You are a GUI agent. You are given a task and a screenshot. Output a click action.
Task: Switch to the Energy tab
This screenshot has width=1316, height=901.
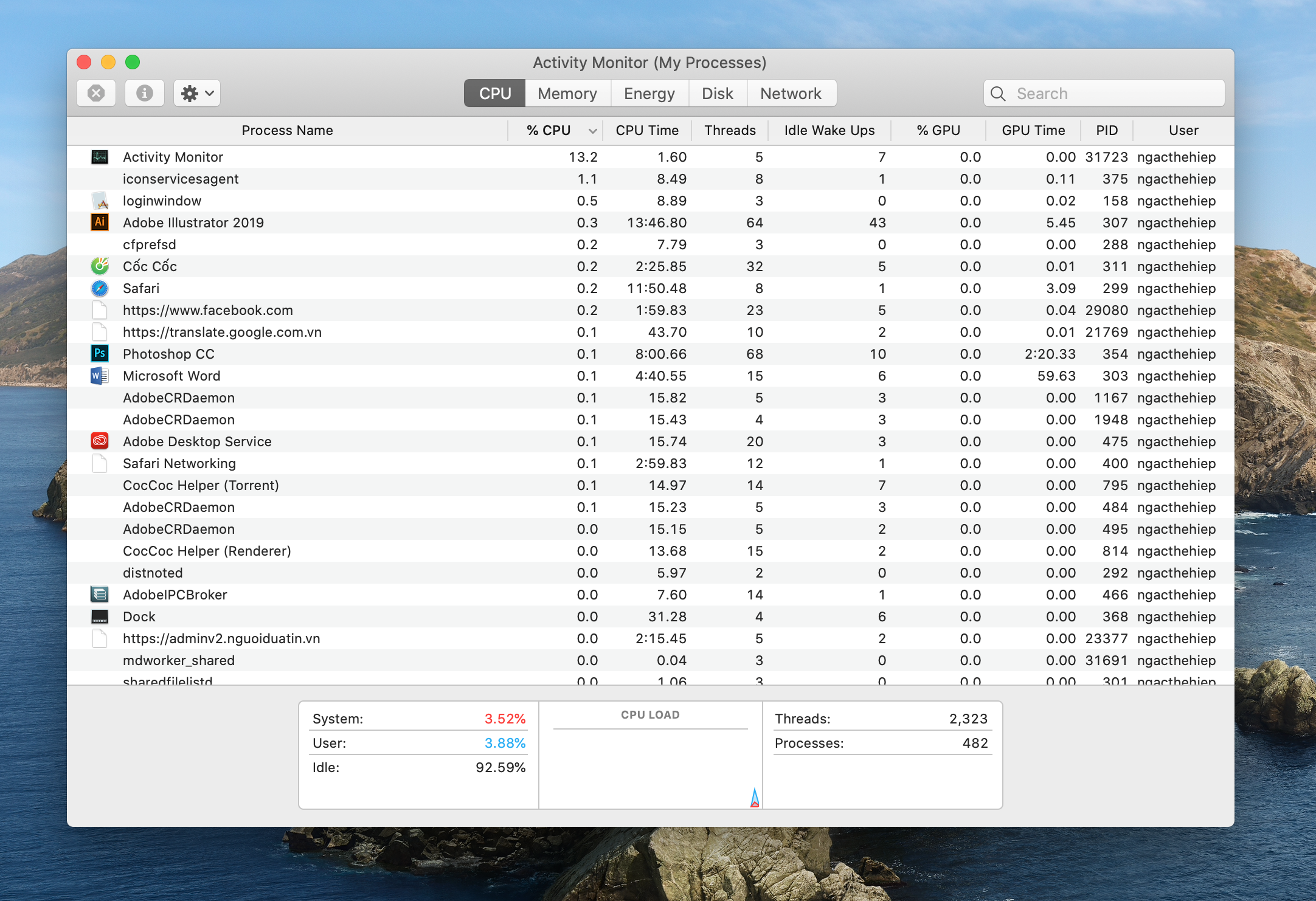click(x=649, y=94)
